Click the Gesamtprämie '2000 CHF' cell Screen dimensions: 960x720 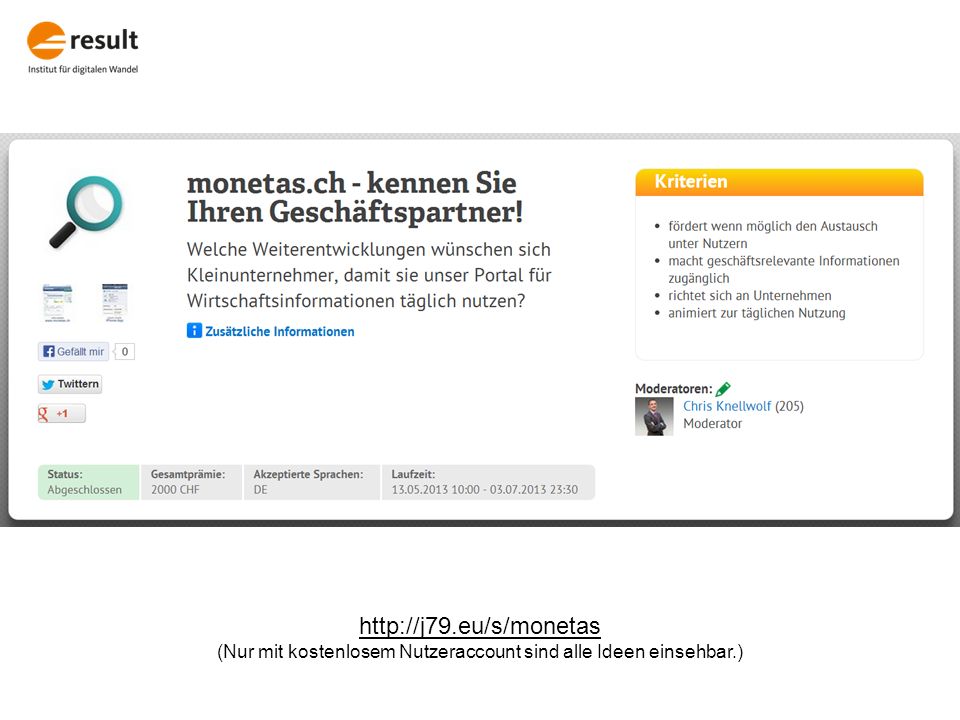click(192, 482)
